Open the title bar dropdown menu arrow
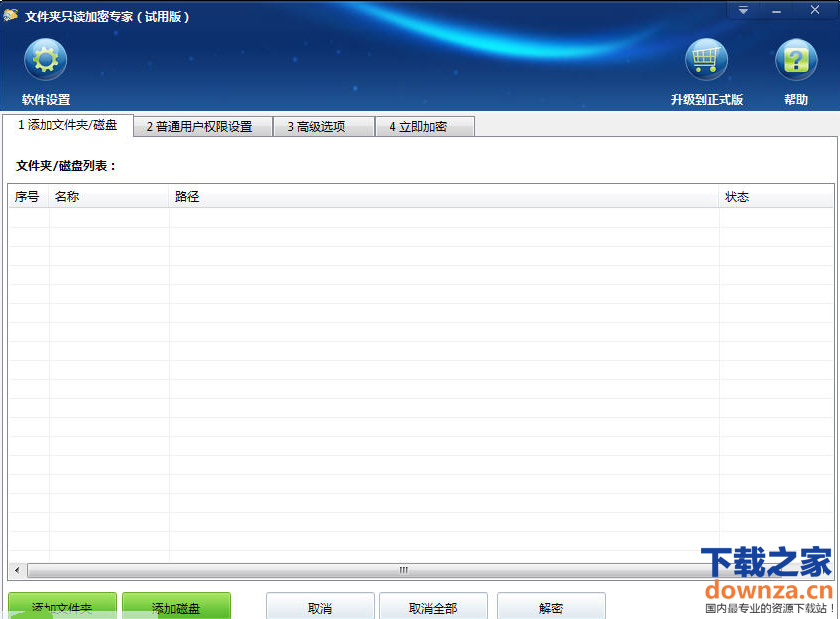The width and height of the screenshot is (840, 619). tap(743, 10)
